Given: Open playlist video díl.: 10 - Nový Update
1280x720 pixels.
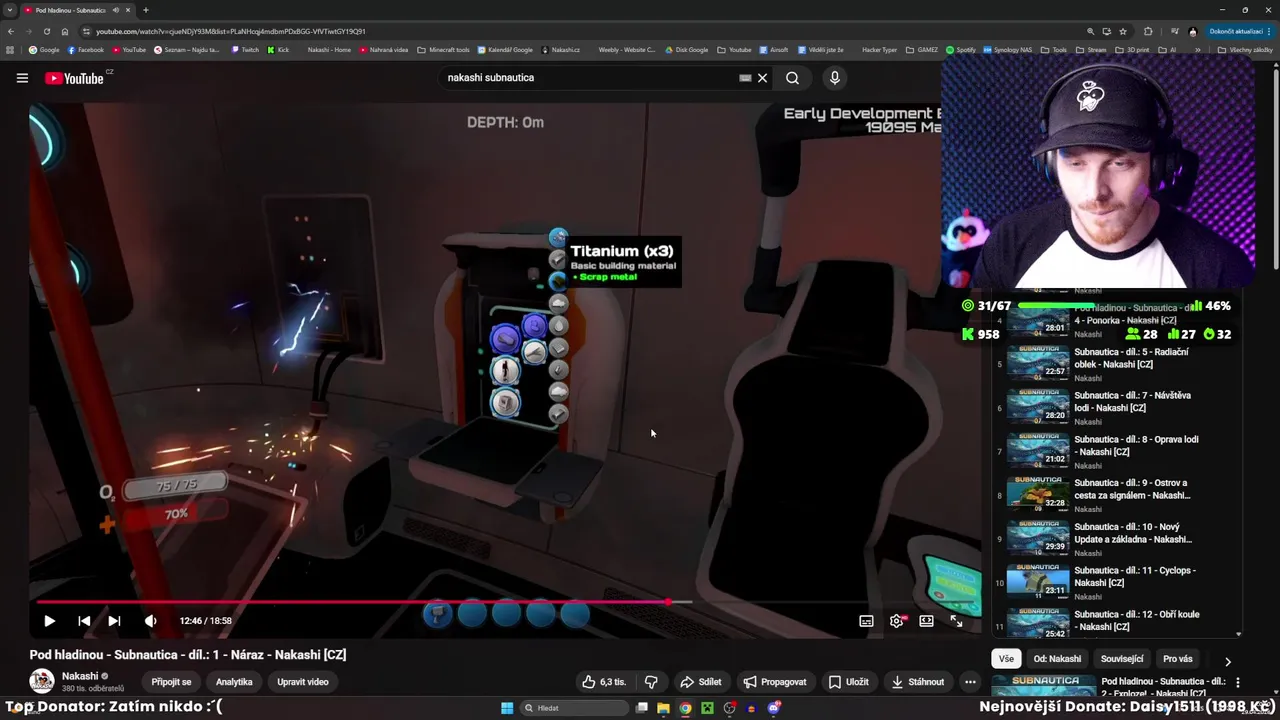Looking at the screenshot, I should tap(1115, 539).
